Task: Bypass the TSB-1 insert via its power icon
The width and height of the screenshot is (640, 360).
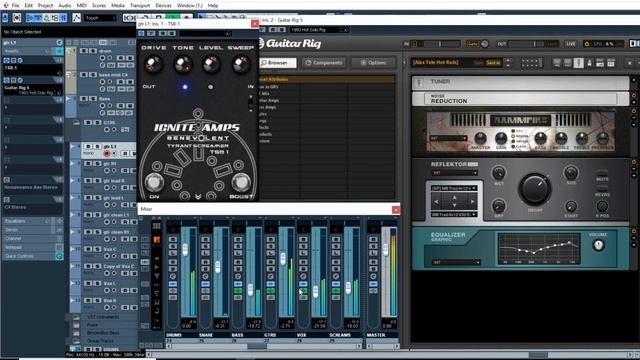Action: pos(6,60)
